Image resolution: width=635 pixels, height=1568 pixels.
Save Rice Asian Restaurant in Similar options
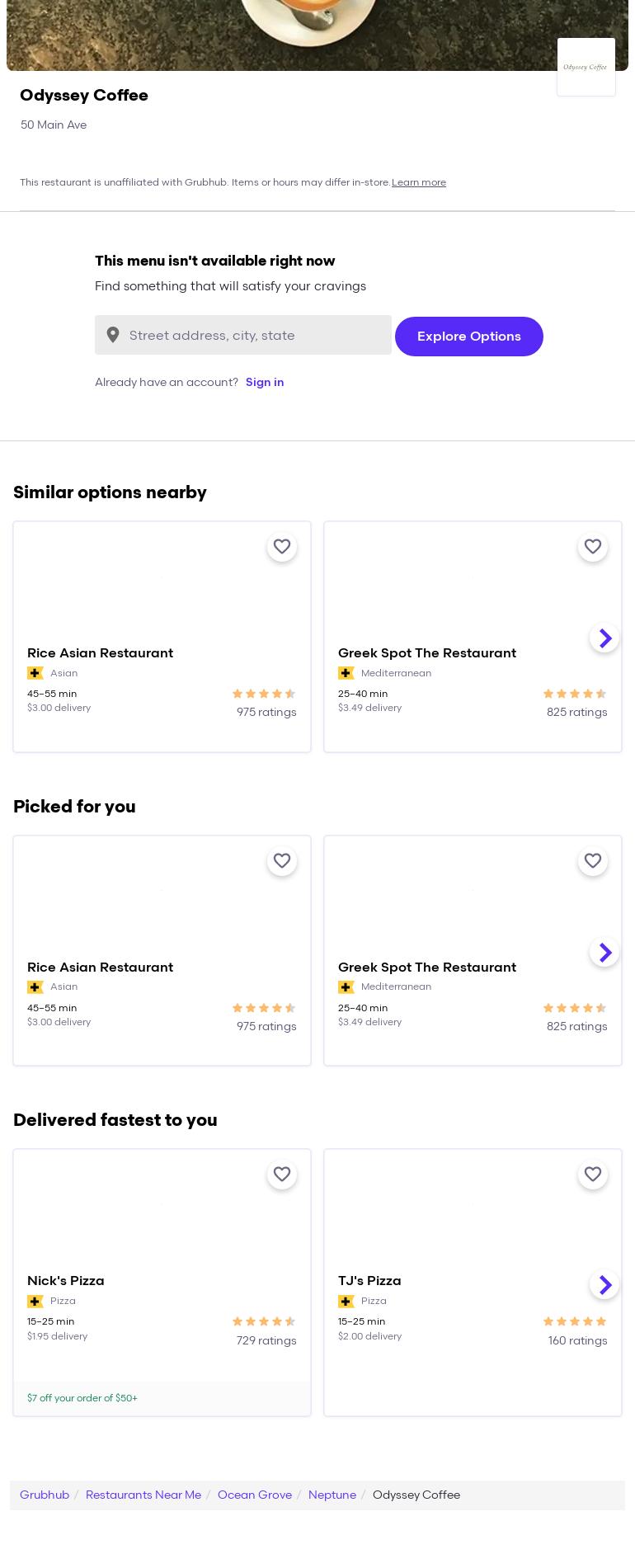282,547
